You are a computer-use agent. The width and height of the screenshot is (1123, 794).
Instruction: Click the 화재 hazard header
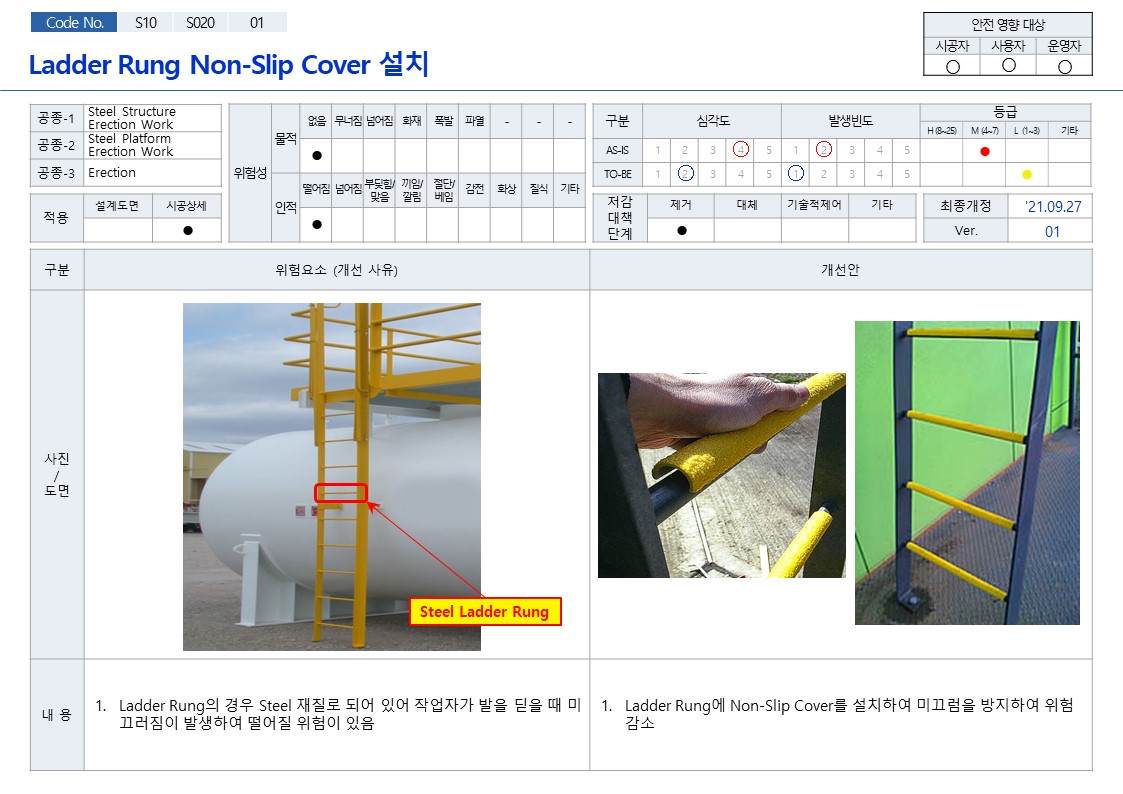click(x=411, y=121)
